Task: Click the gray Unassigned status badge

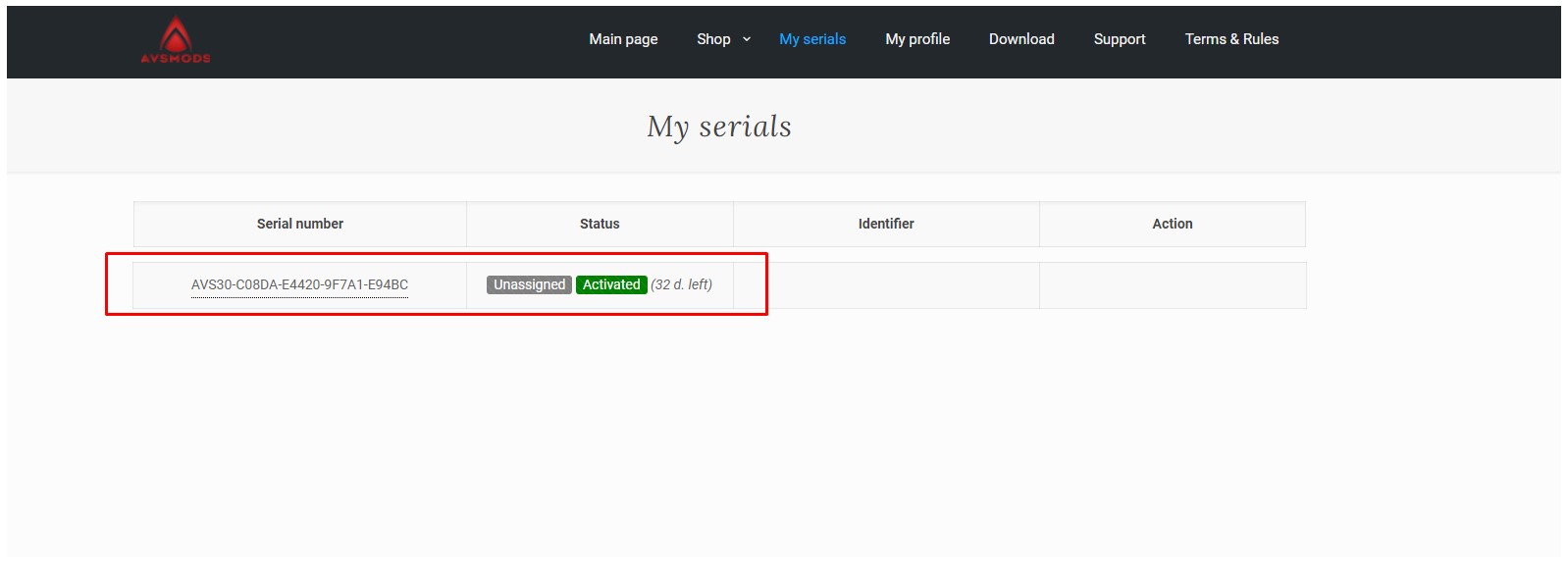Action: point(529,284)
